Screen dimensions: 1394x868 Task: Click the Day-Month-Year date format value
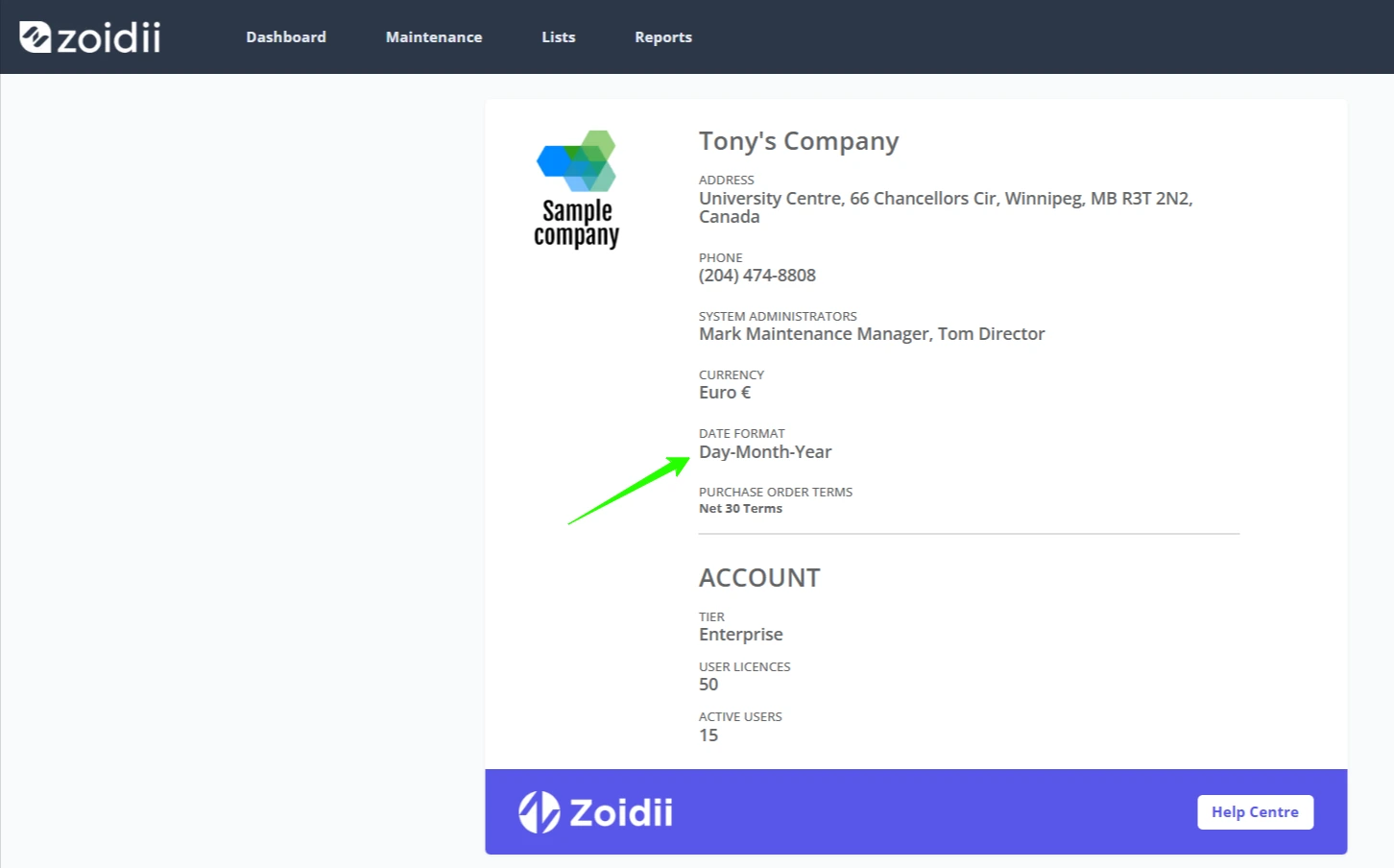coord(765,452)
